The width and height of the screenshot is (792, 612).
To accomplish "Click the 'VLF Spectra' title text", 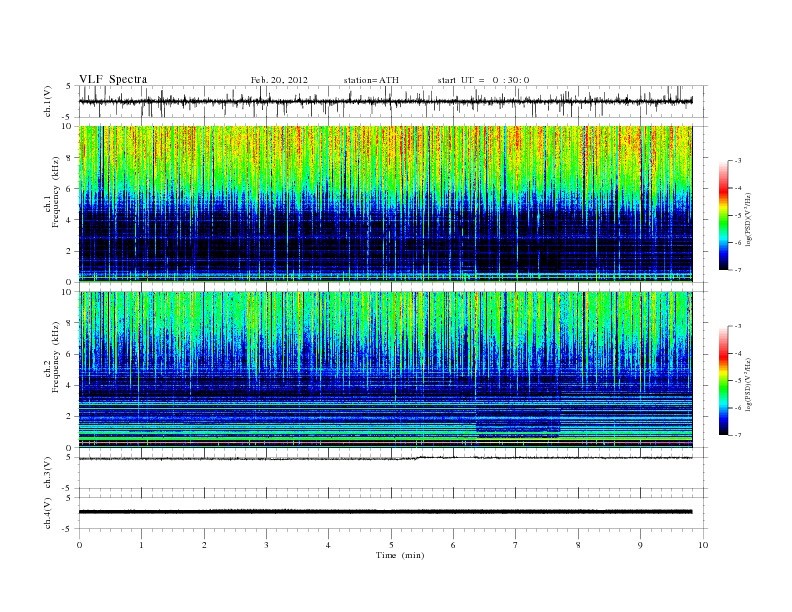I will 113,79.
